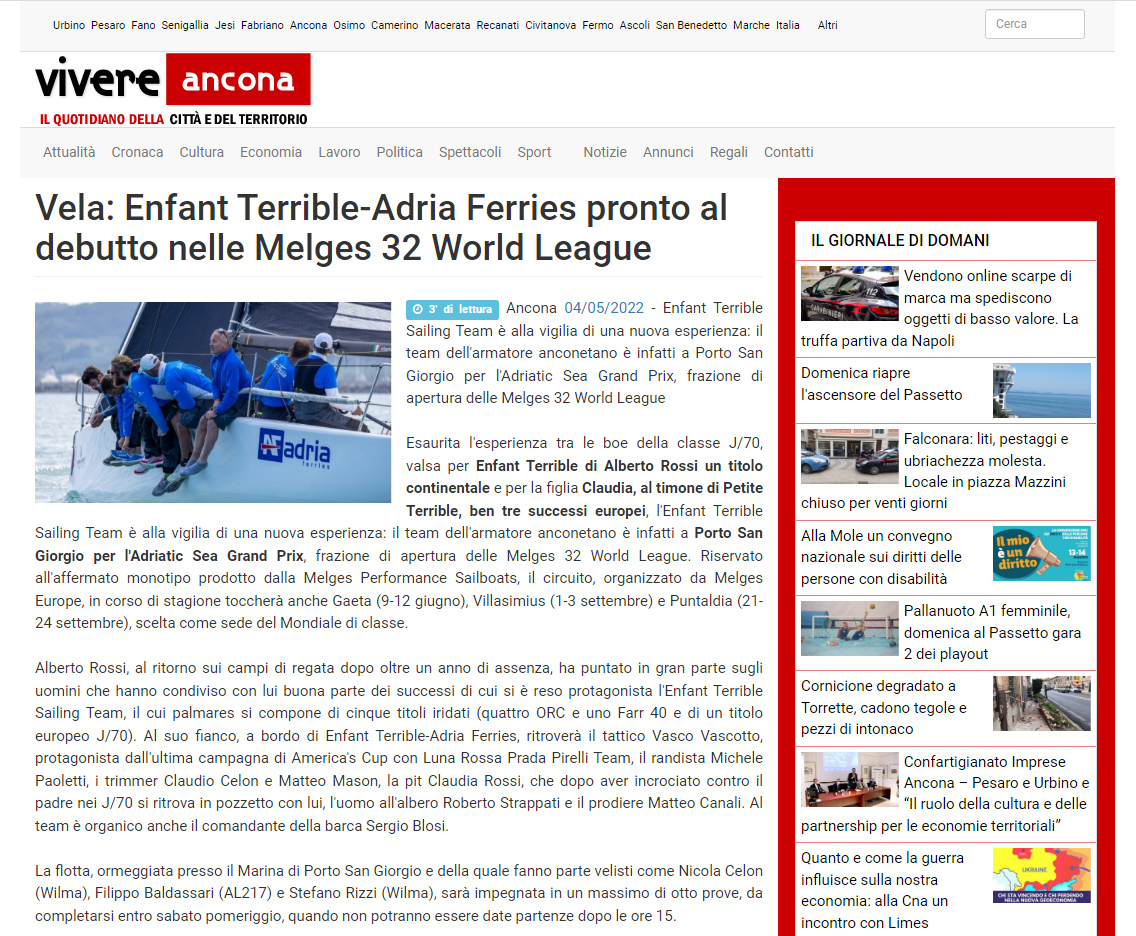This screenshot has height=936, width=1136.
Task: Click the 'Il mio è un diritto' thumbnail
Action: 1042,553
